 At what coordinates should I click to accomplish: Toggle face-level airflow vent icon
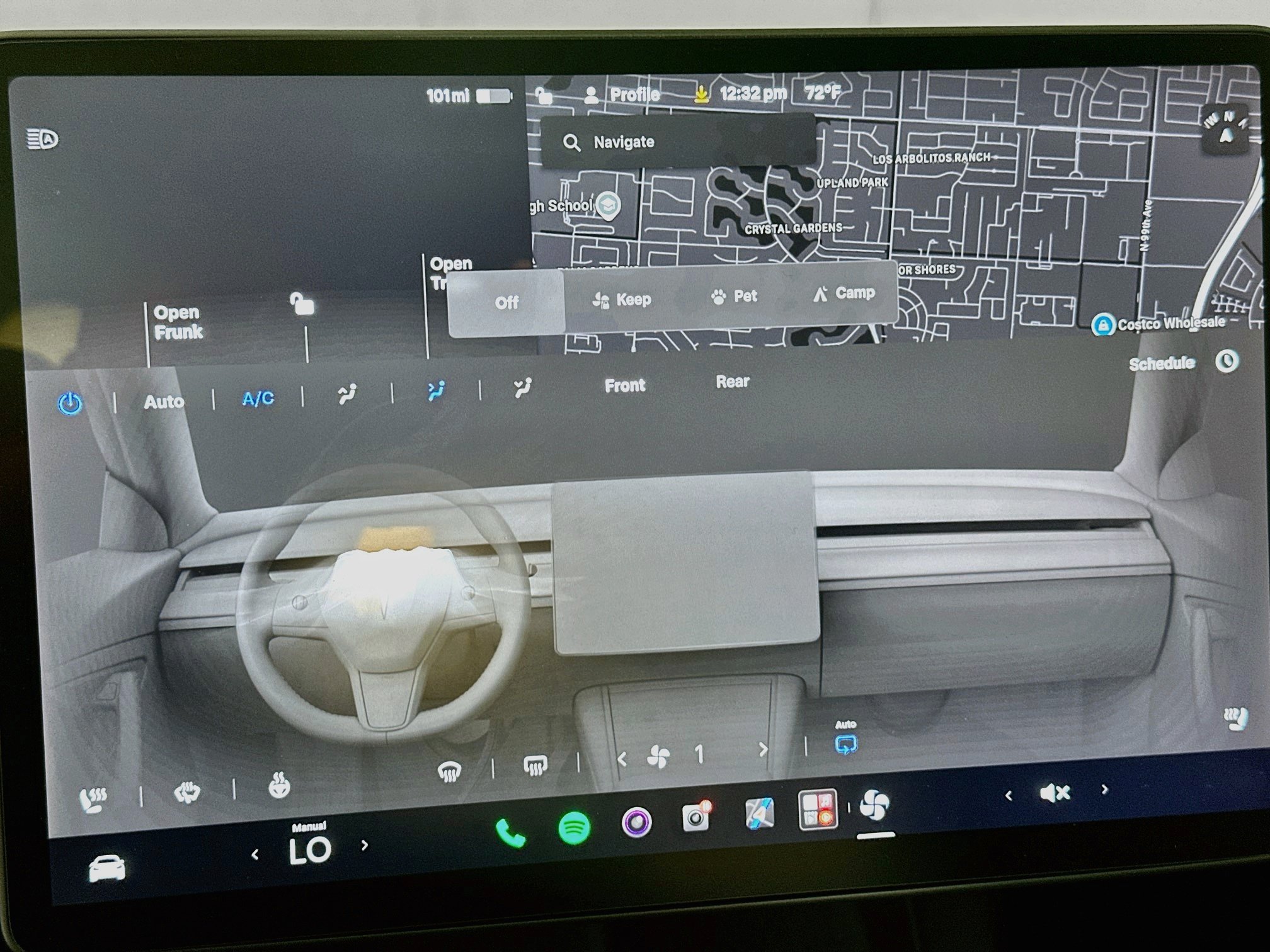click(x=435, y=391)
